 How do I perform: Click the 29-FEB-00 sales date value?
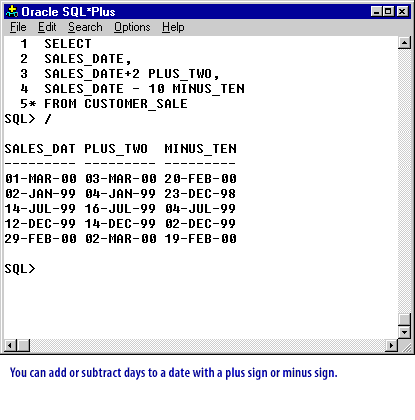coord(41,239)
